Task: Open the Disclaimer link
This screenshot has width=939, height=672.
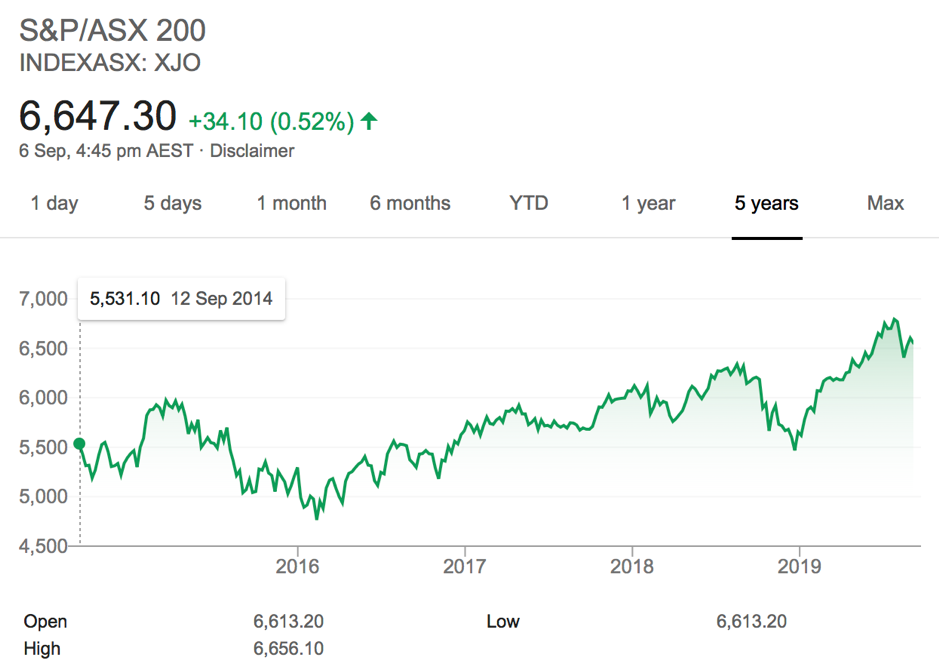Action: [252, 151]
